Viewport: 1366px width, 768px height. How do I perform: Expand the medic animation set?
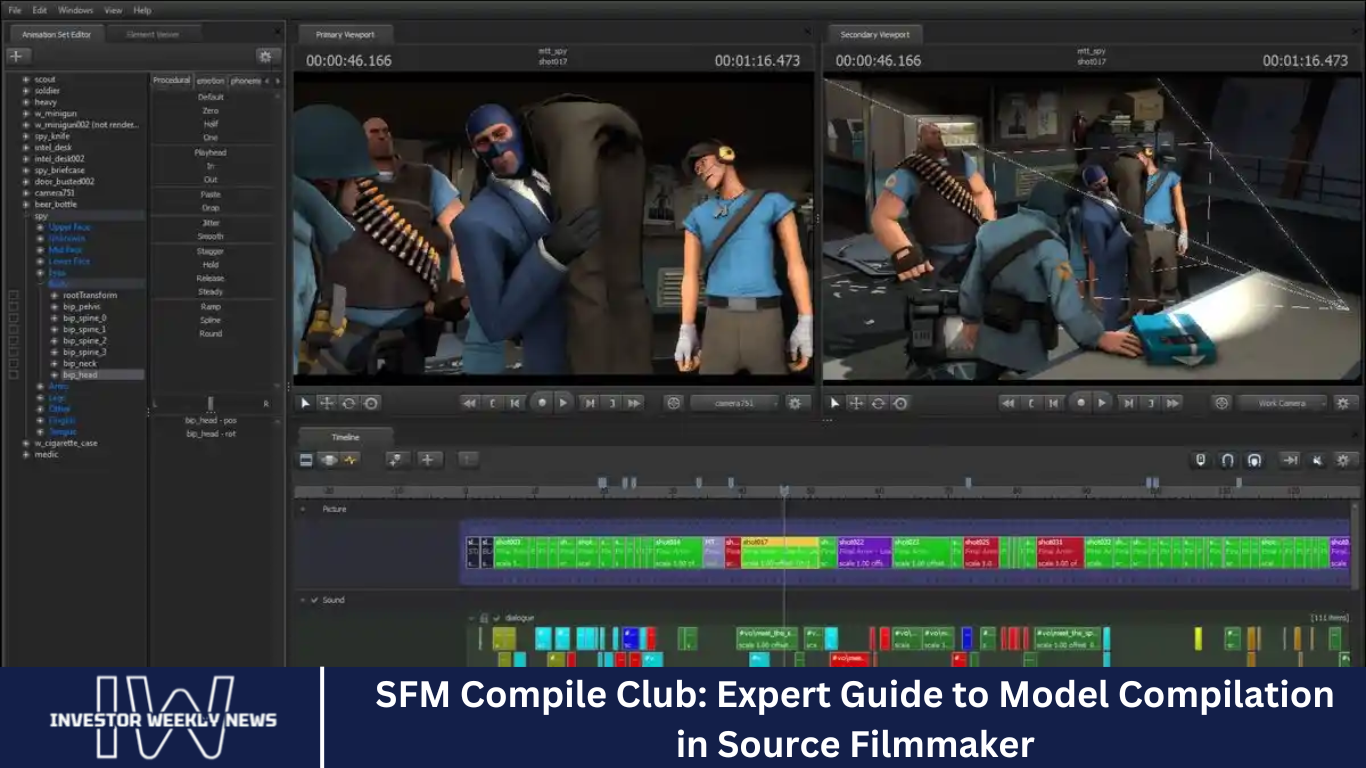26,454
